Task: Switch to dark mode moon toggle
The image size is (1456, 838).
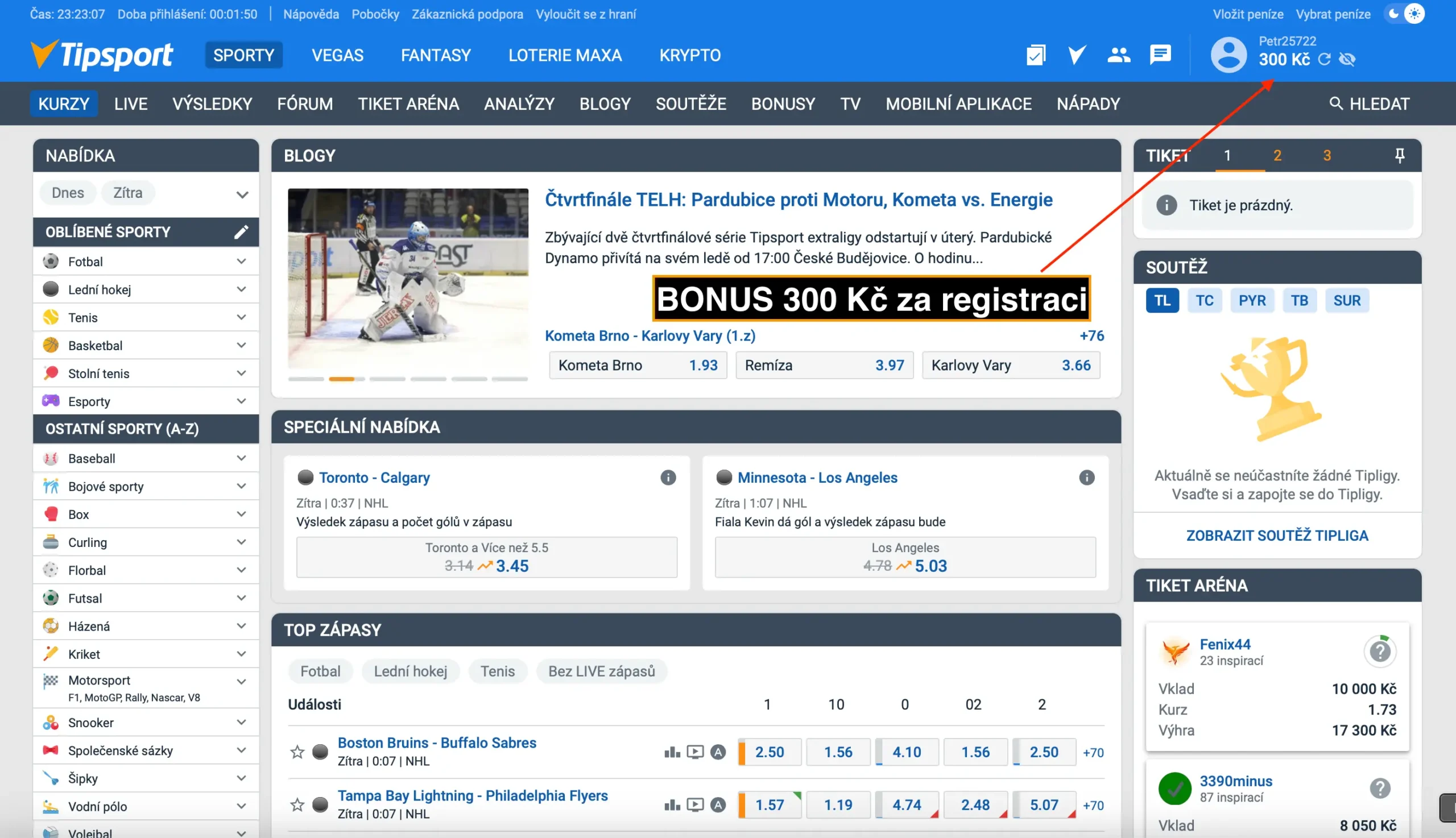Action: pyautogui.click(x=1393, y=14)
